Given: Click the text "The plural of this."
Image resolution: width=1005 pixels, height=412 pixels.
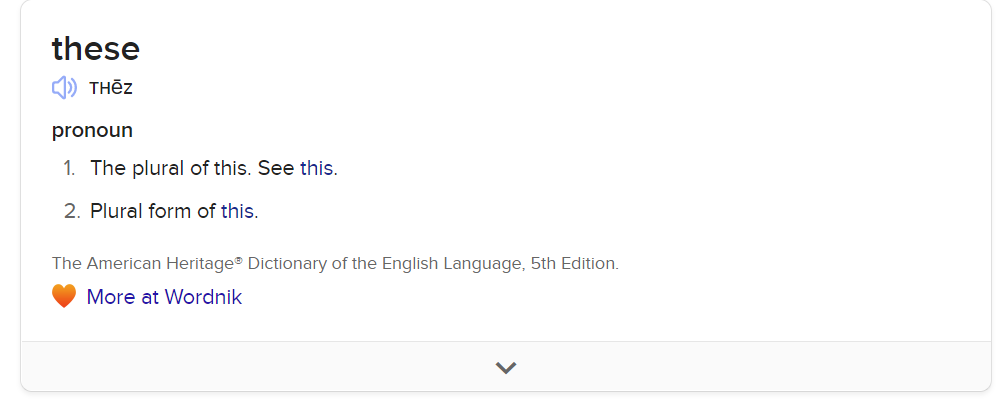Looking at the screenshot, I should tap(171, 168).
